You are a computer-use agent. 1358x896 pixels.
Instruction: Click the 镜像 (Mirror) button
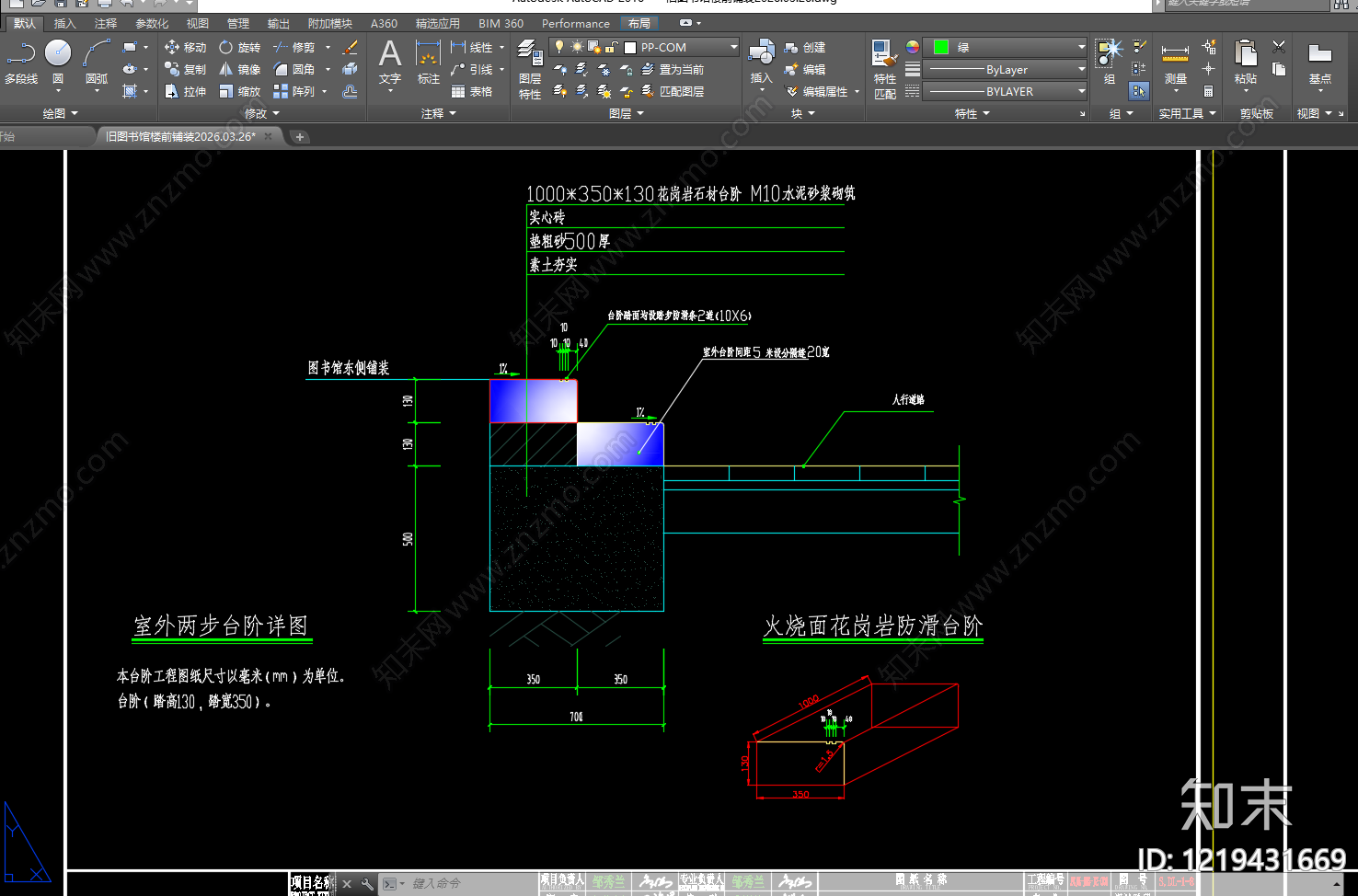click(x=239, y=69)
